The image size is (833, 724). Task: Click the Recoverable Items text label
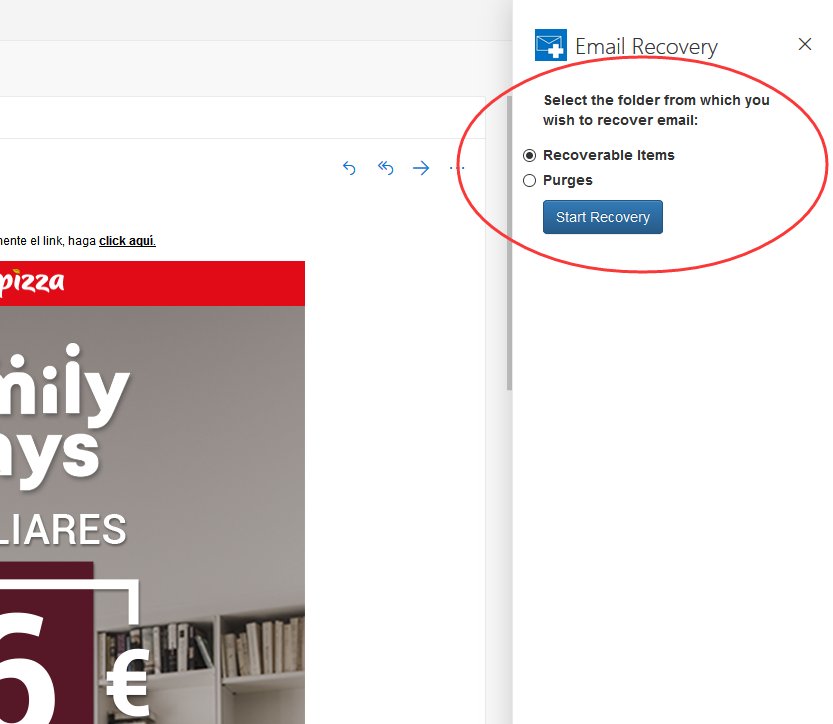[x=608, y=156]
